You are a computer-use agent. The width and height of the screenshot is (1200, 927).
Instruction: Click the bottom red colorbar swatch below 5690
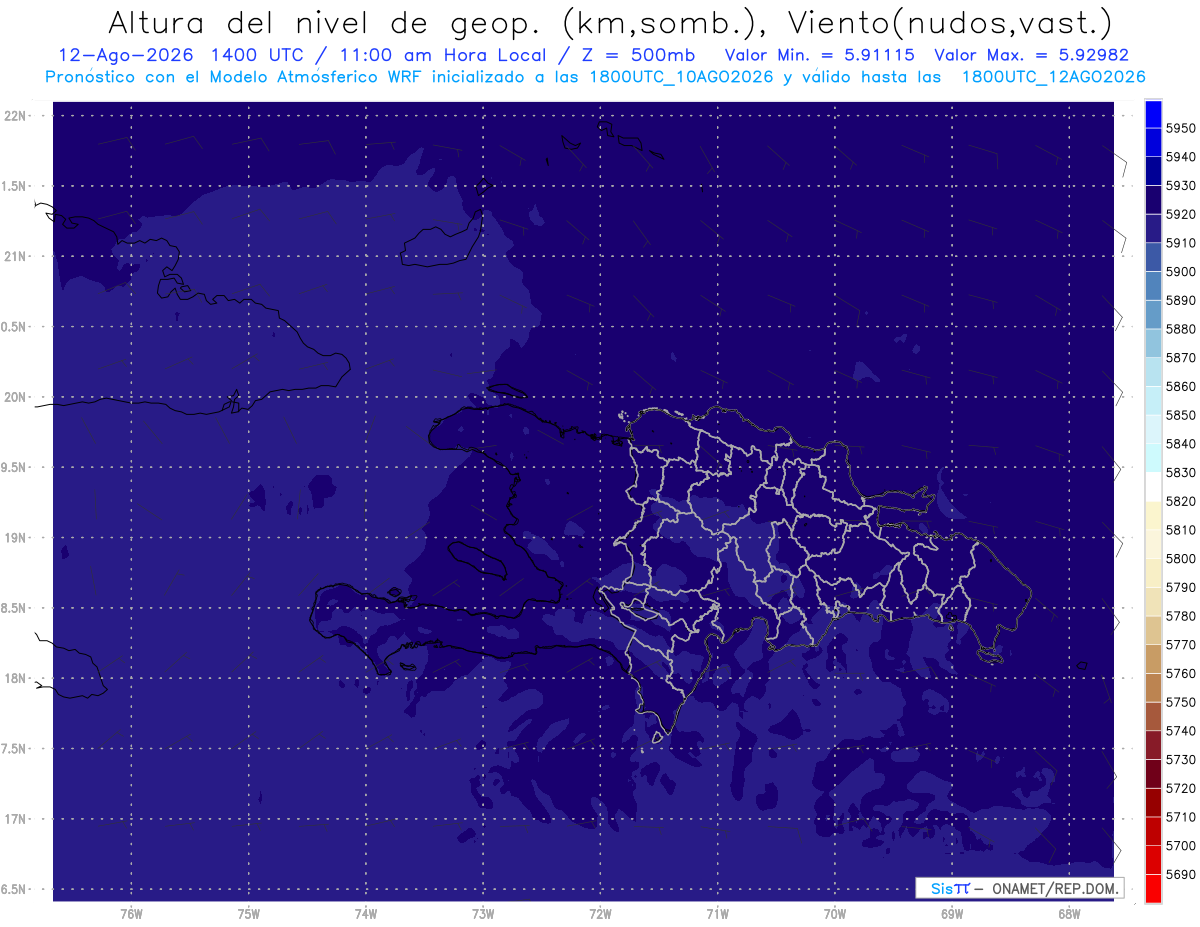1153,888
